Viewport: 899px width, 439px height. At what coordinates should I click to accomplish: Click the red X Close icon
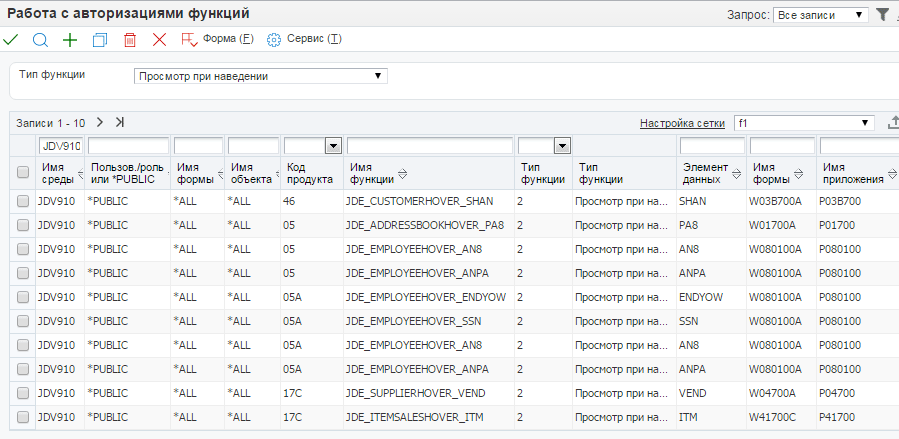(159, 40)
